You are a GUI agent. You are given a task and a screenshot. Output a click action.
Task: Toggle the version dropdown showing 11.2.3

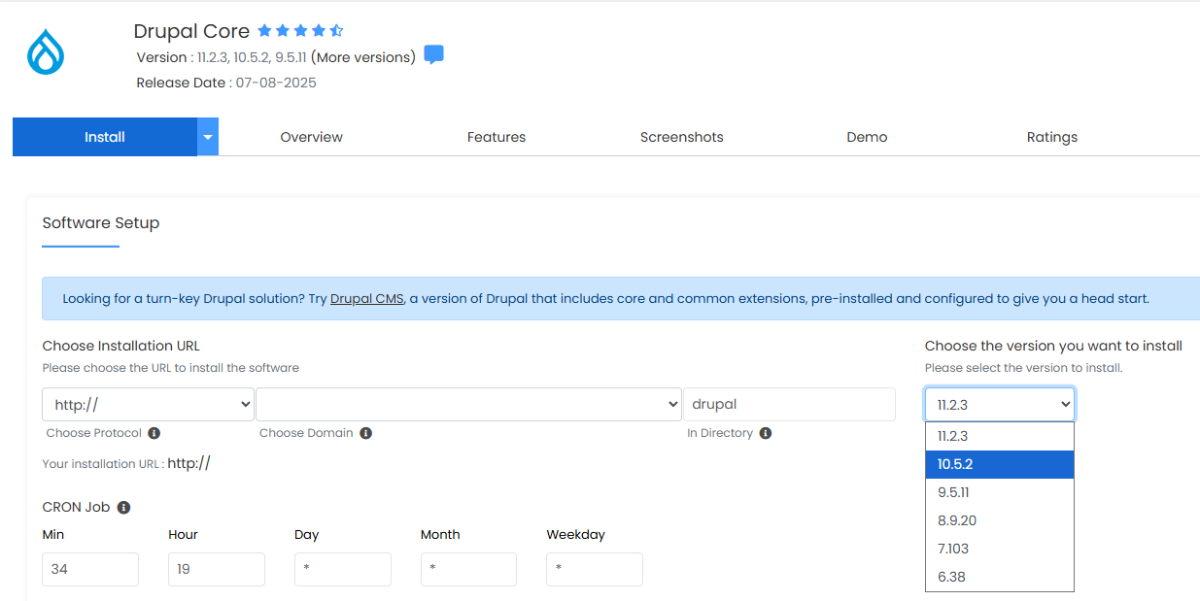tap(1000, 404)
